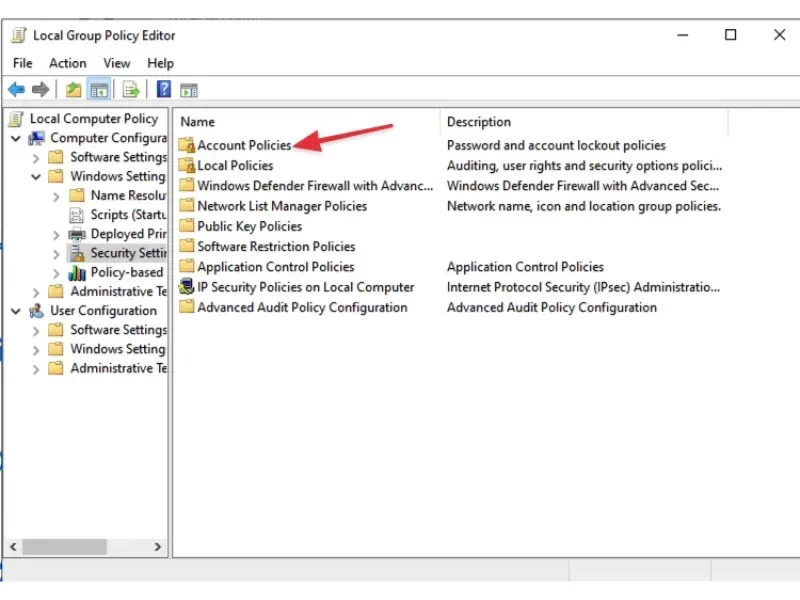Expand the Security Settings node

click(x=56, y=254)
